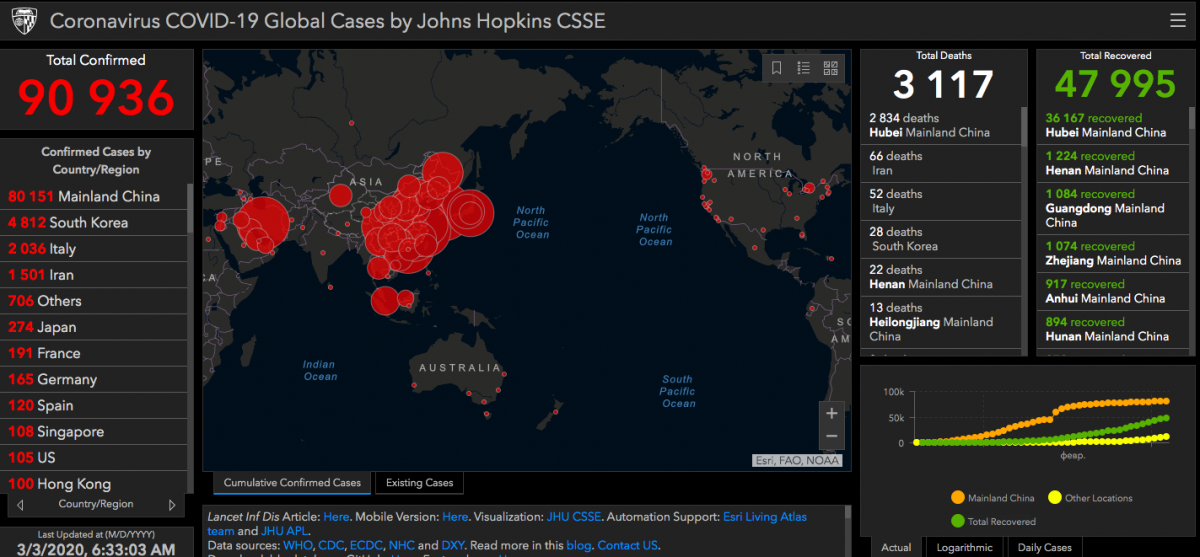Viewport: 1200px width, 557px height.
Task: Select 4 812 South Korea row
Action: click(x=95, y=222)
